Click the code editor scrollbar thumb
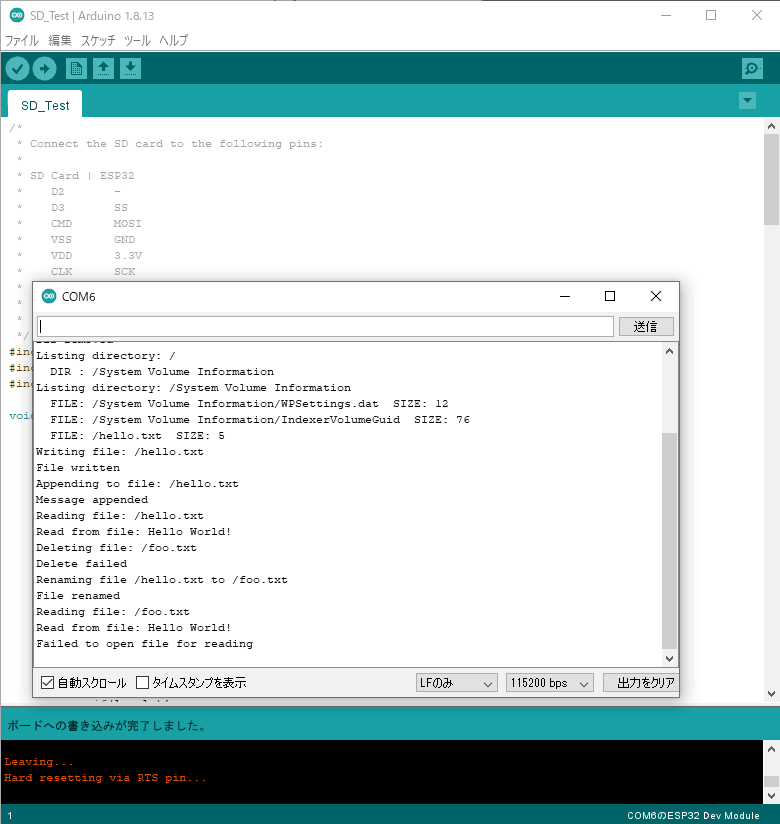The width and height of the screenshot is (780, 824). (x=771, y=180)
